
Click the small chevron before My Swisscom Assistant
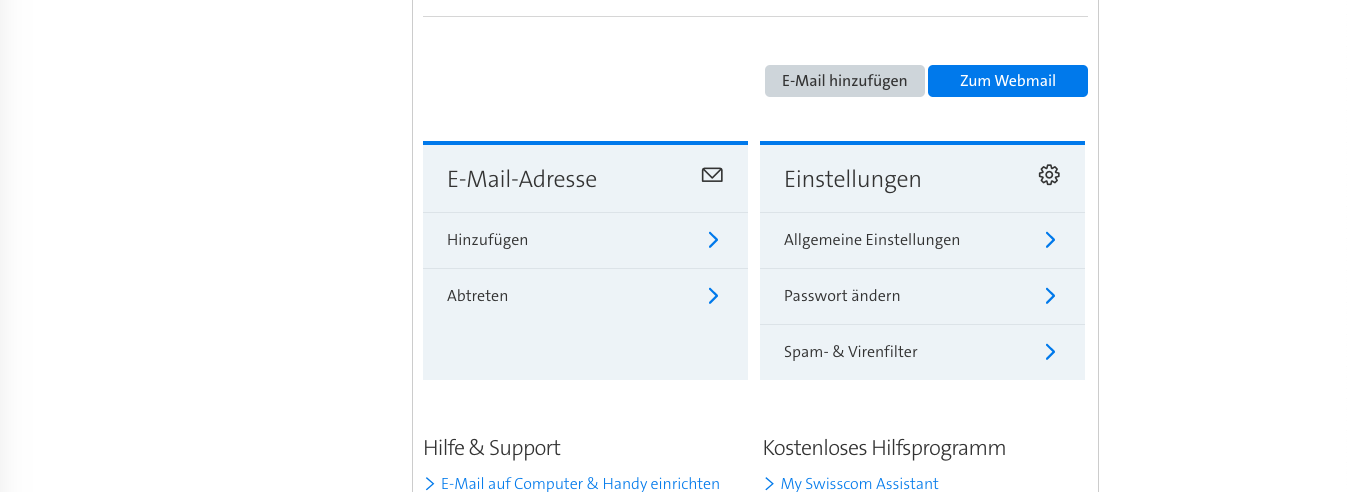click(769, 484)
